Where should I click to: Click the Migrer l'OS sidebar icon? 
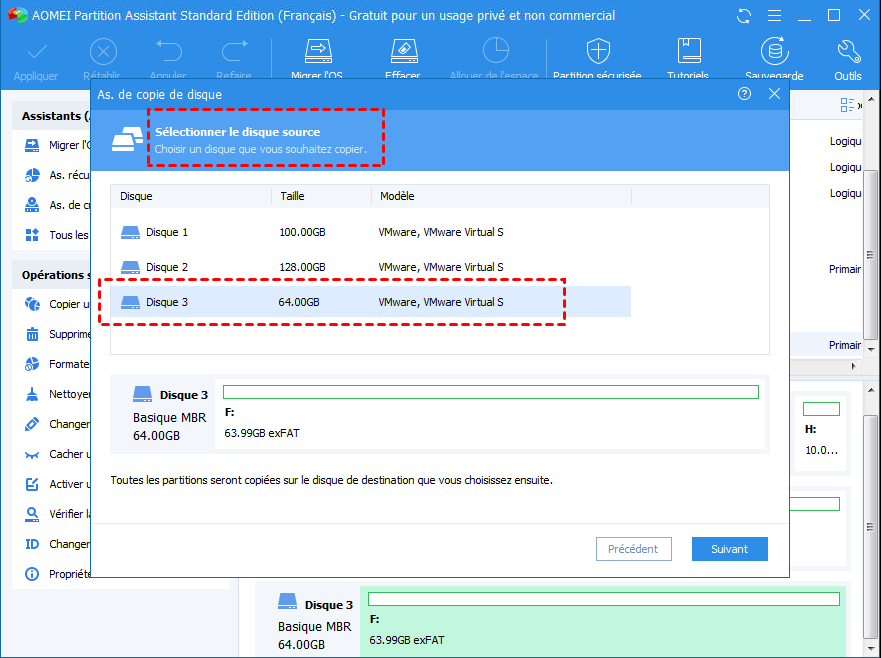(x=32, y=145)
